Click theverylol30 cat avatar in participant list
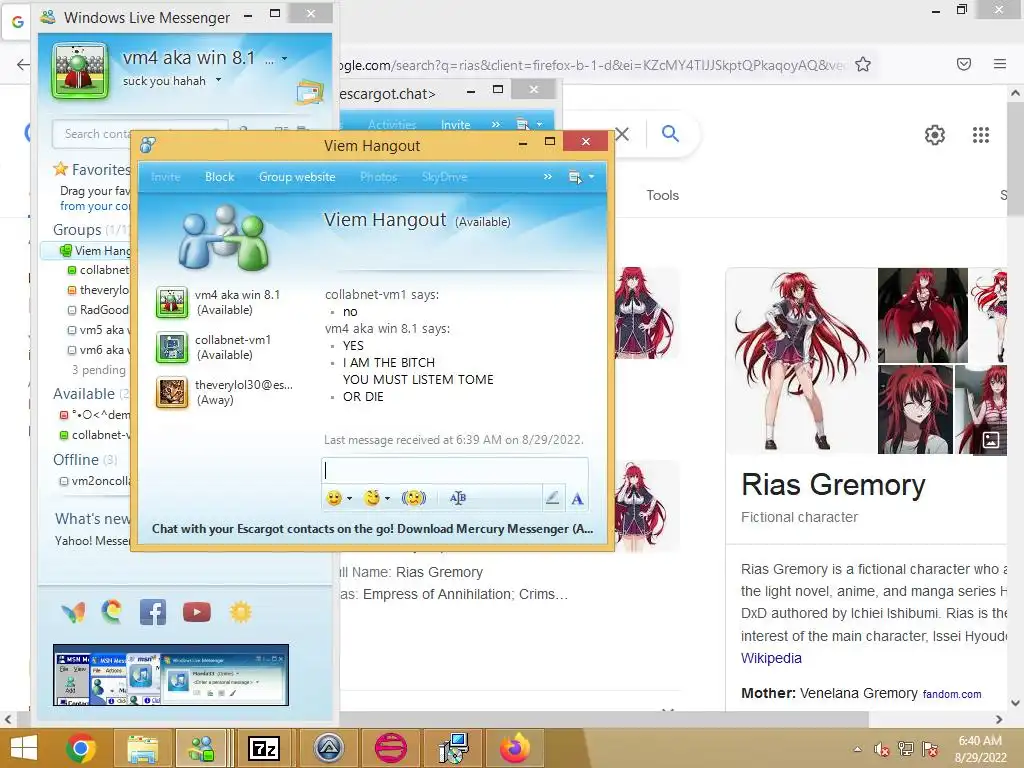 point(172,392)
